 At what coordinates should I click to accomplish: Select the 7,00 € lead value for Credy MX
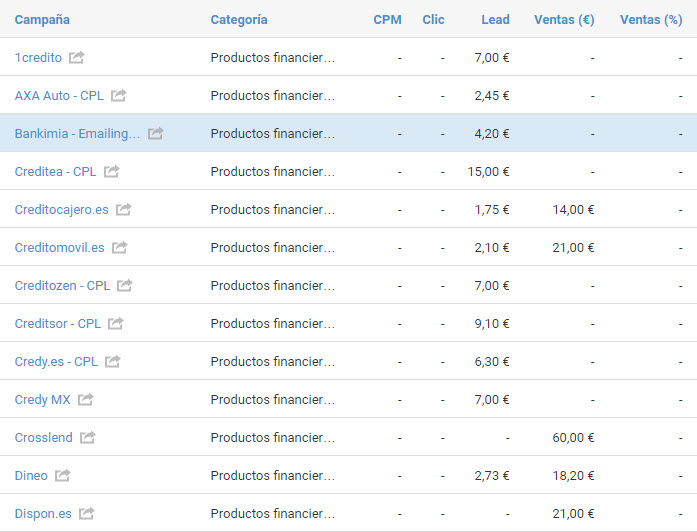tap(492, 400)
